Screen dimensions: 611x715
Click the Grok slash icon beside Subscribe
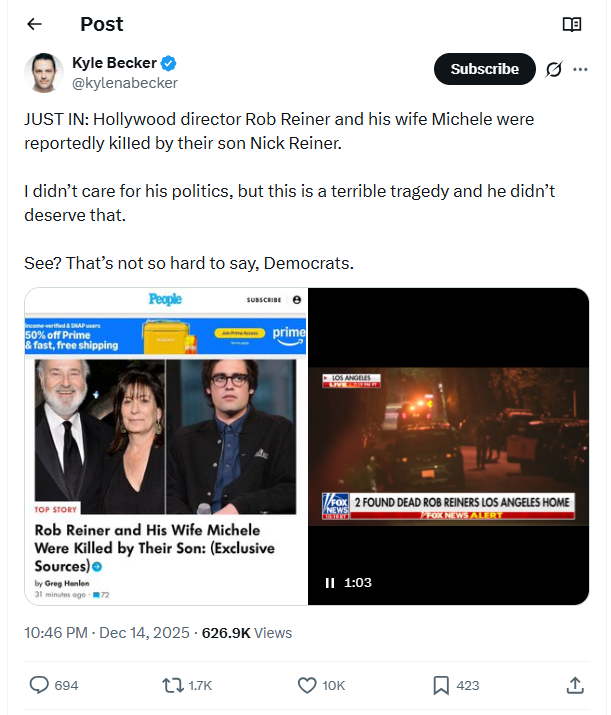(x=554, y=69)
